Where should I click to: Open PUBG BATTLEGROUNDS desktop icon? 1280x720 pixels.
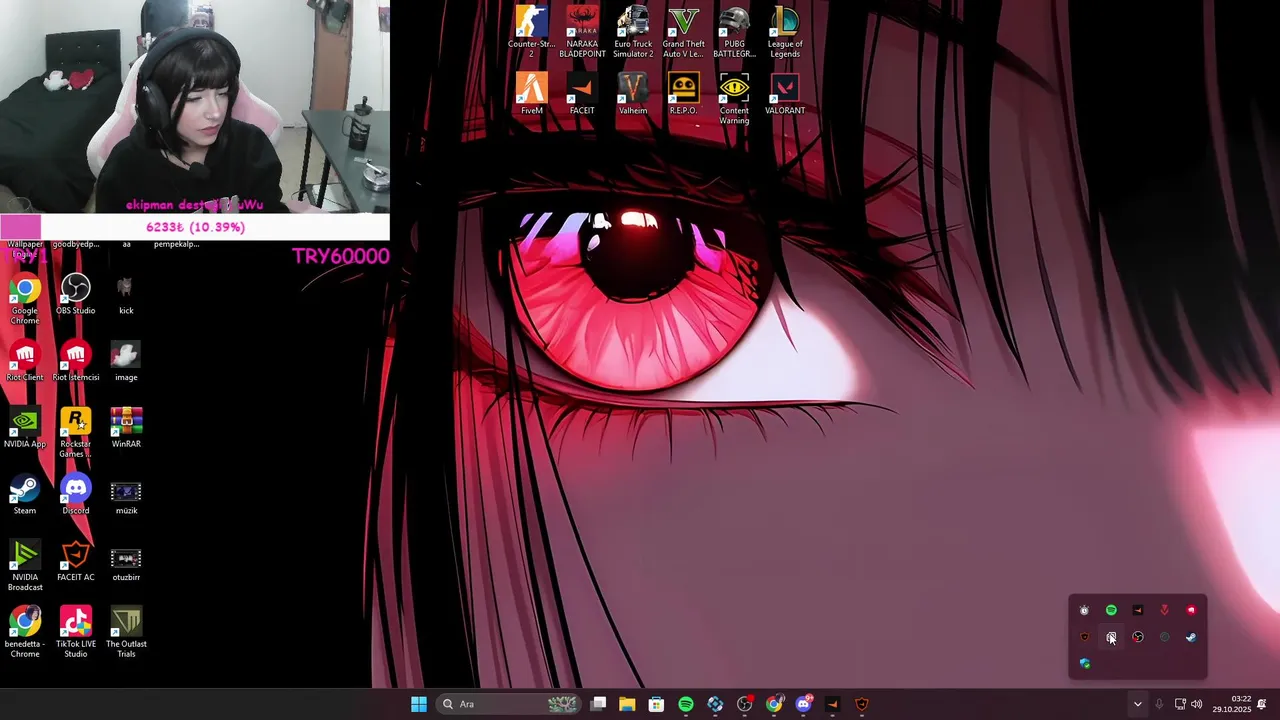[x=734, y=32]
